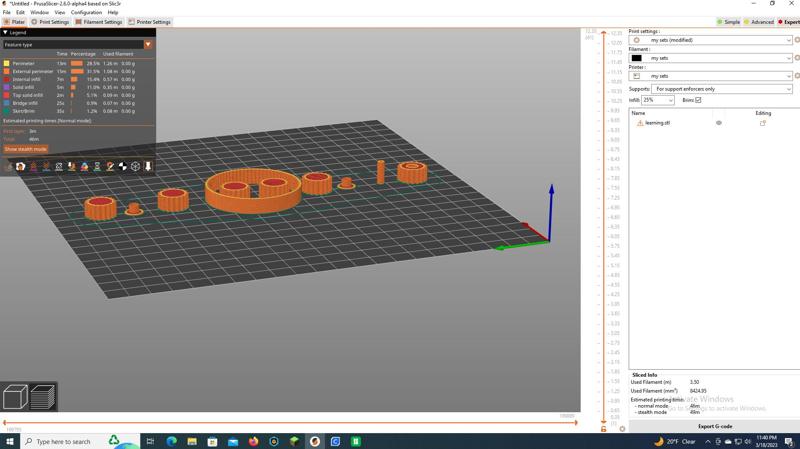Click Export G-code button
Image resolution: width=800 pixels, height=449 pixels.
(x=714, y=426)
